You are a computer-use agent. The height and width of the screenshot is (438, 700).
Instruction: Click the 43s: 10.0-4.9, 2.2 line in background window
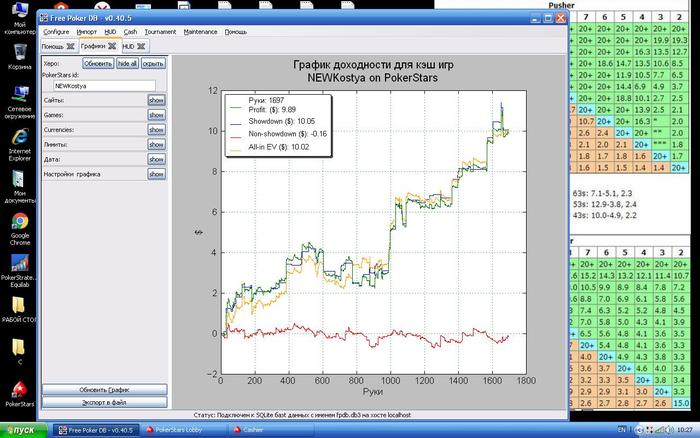click(604, 216)
